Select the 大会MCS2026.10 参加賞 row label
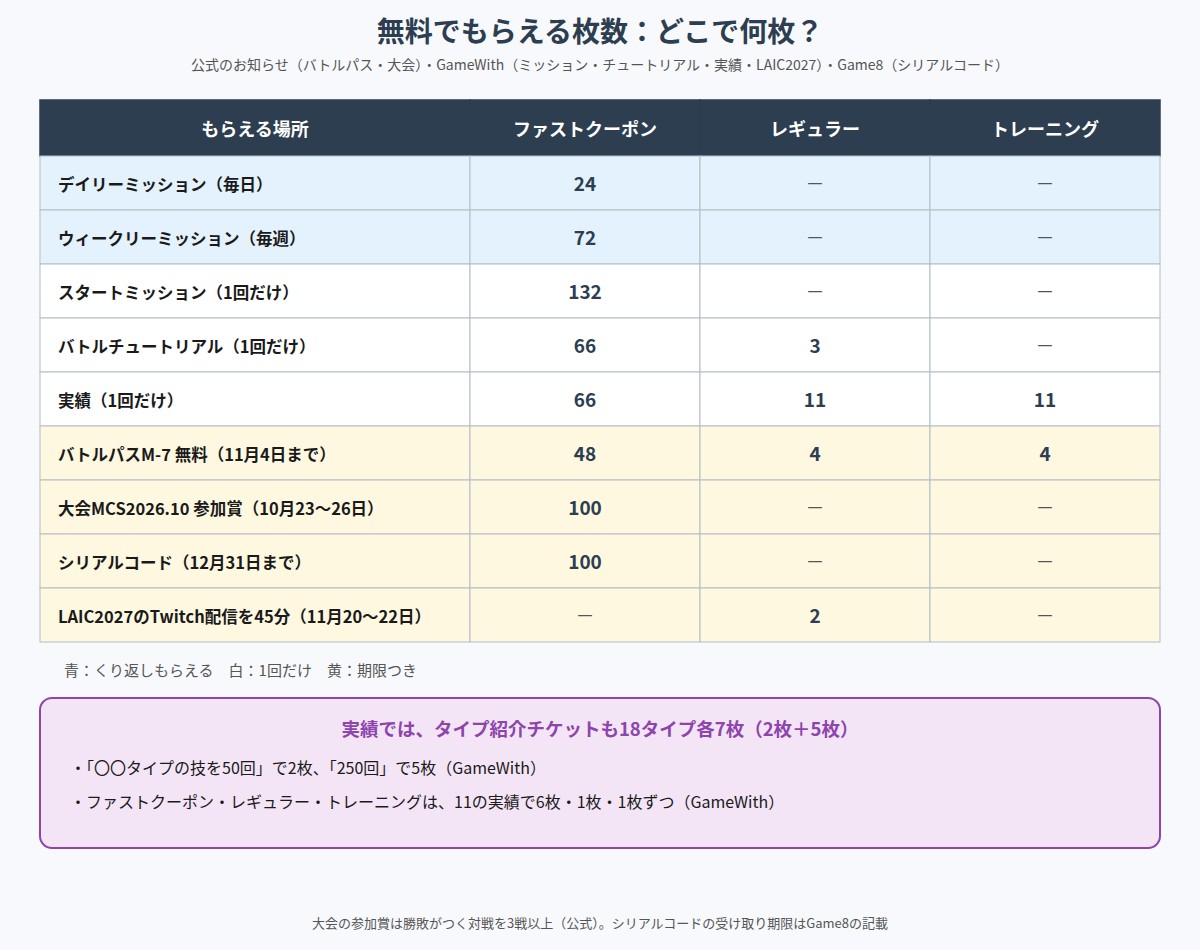The height and width of the screenshot is (950, 1200). [217, 508]
